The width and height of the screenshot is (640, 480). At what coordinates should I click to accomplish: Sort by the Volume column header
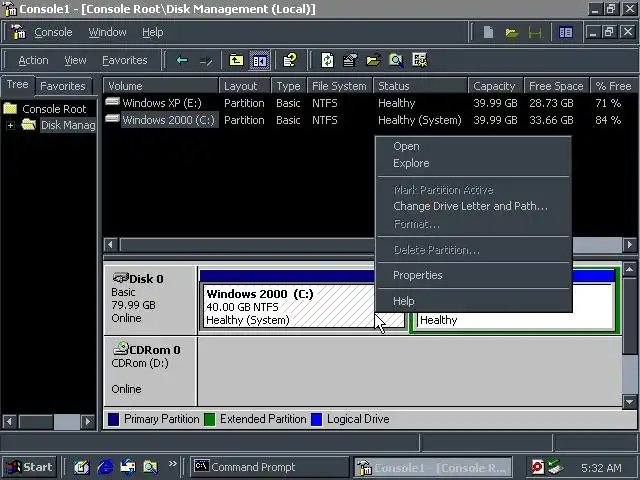(160, 86)
